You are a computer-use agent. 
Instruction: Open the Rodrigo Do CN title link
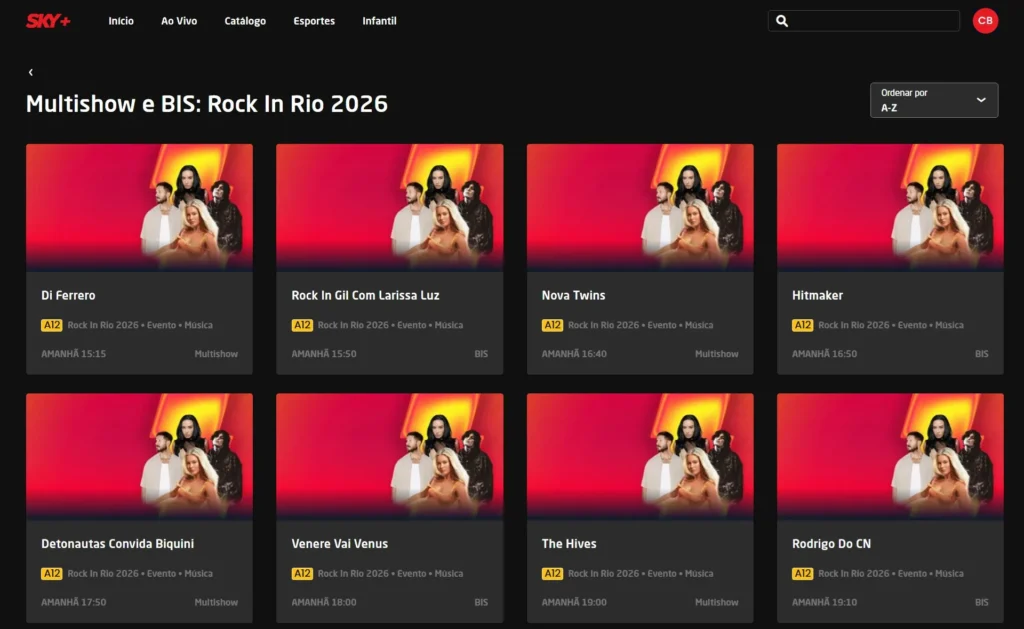831,543
